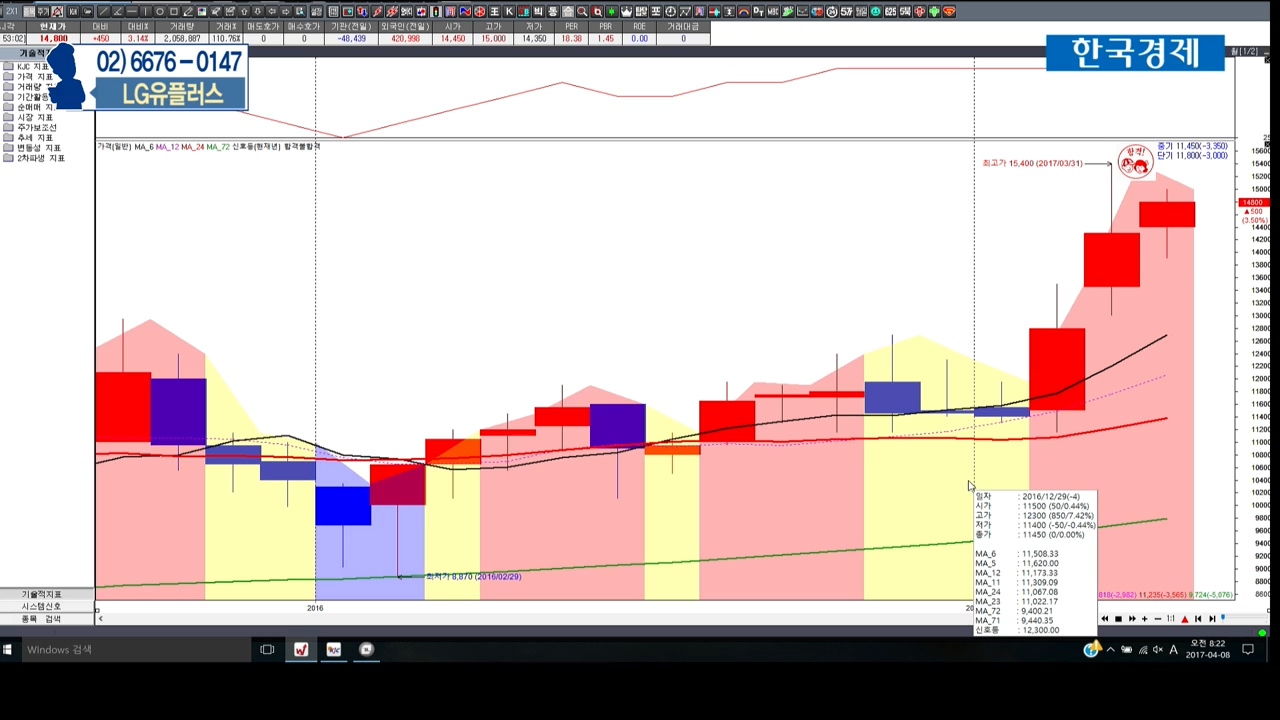Toggle the 변동성 지표 checkbox
Image resolution: width=1280 pixels, height=720 pixels.
9,148
